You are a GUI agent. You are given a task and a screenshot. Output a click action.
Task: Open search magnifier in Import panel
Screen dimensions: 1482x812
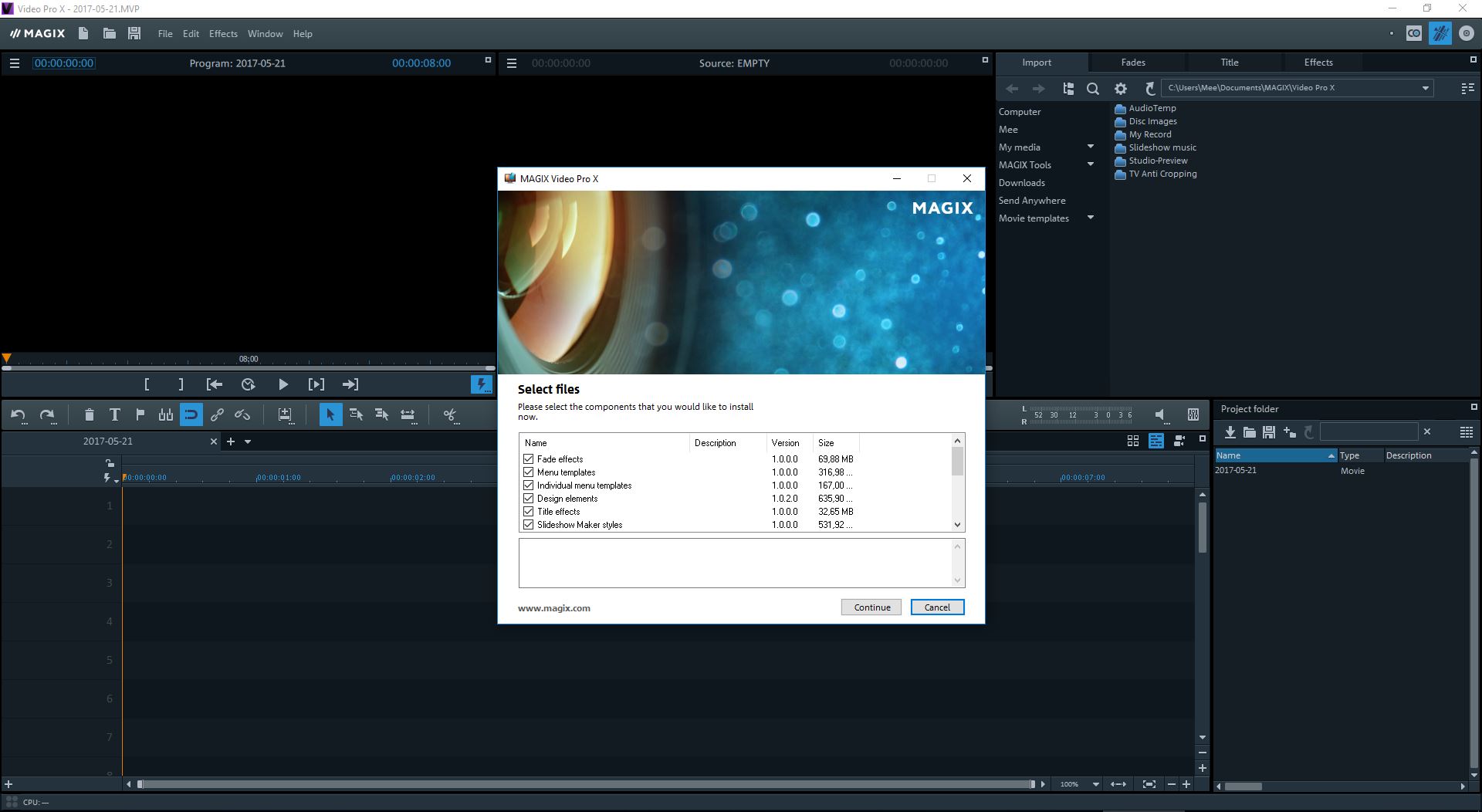tap(1093, 89)
